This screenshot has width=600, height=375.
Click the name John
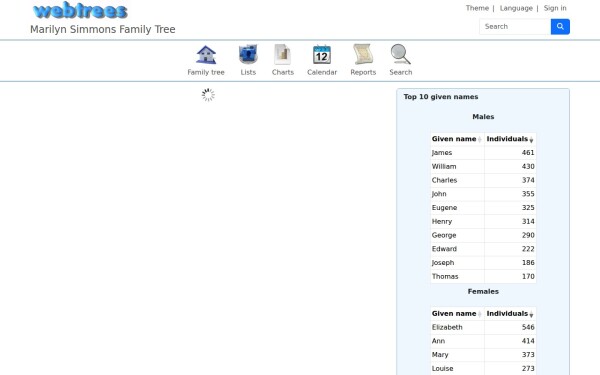pyautogui.click(x=439, y=194)
